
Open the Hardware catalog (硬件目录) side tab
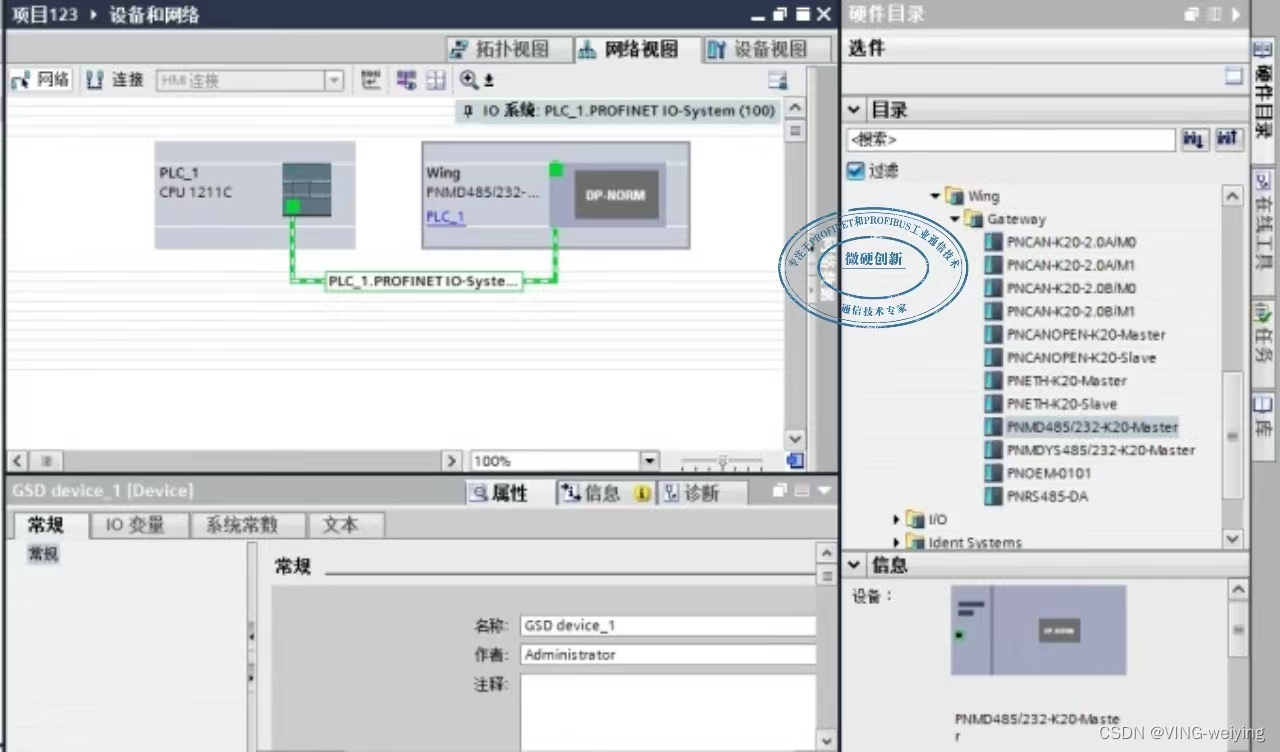click(1264, 100)
